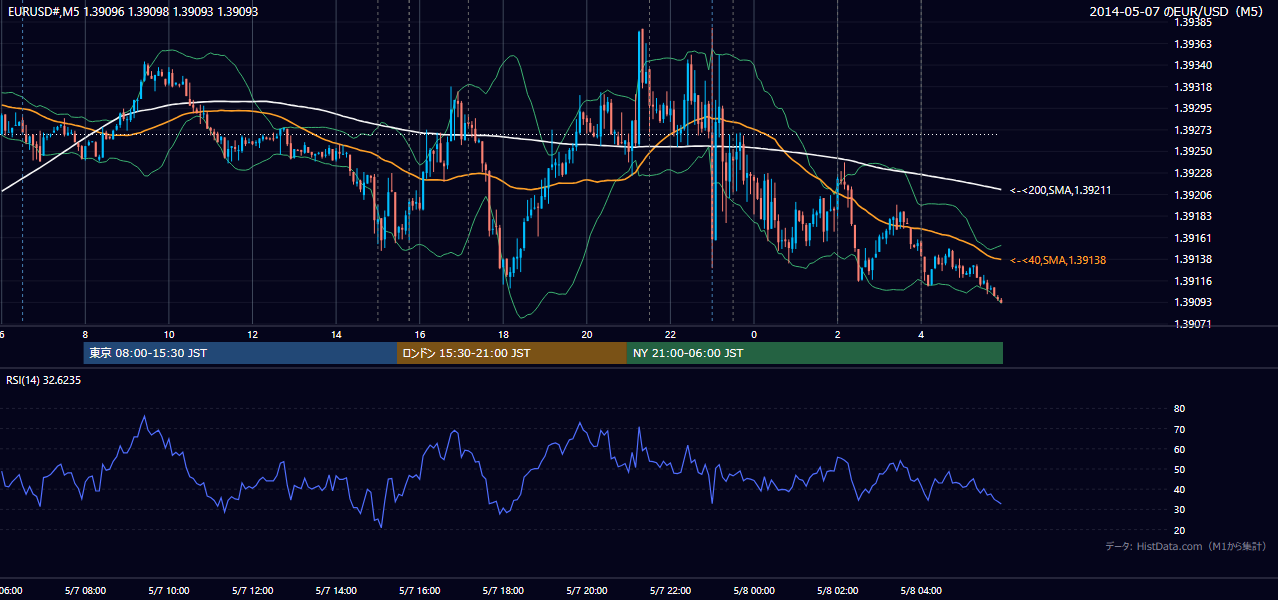Click the 5/8 00:00 time label

pos(755,591)
